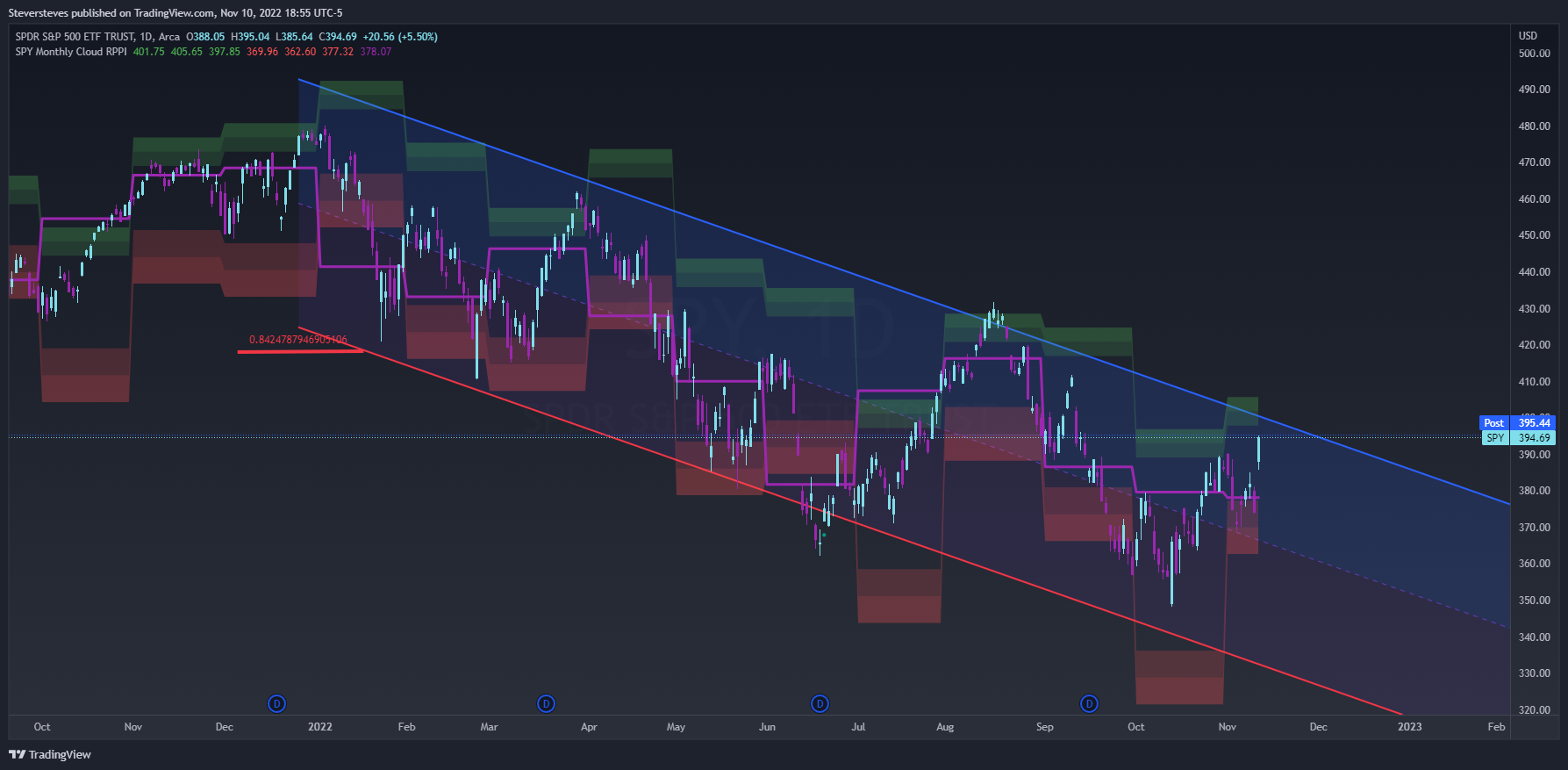Click the SPY 394.69 price label
Viewport: 1568px width, 770px height.
[1517, 438]
